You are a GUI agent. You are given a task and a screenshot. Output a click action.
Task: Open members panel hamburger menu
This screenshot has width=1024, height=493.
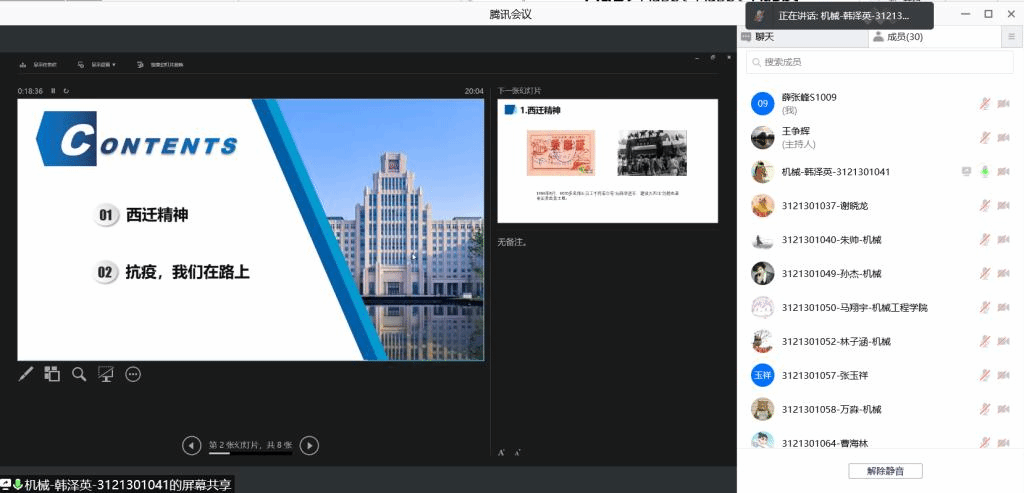pyautogui.click(x=1011, y=37)
